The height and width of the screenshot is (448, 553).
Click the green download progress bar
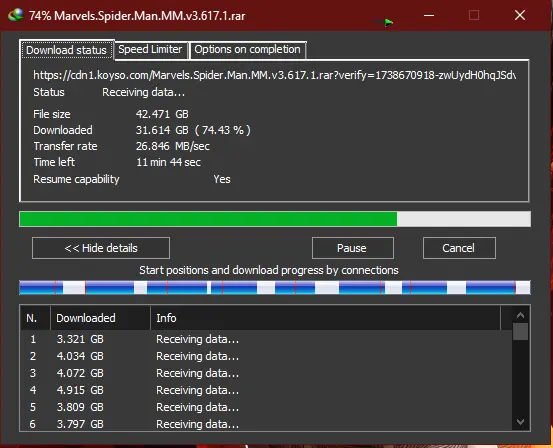[x=275, y=219]
